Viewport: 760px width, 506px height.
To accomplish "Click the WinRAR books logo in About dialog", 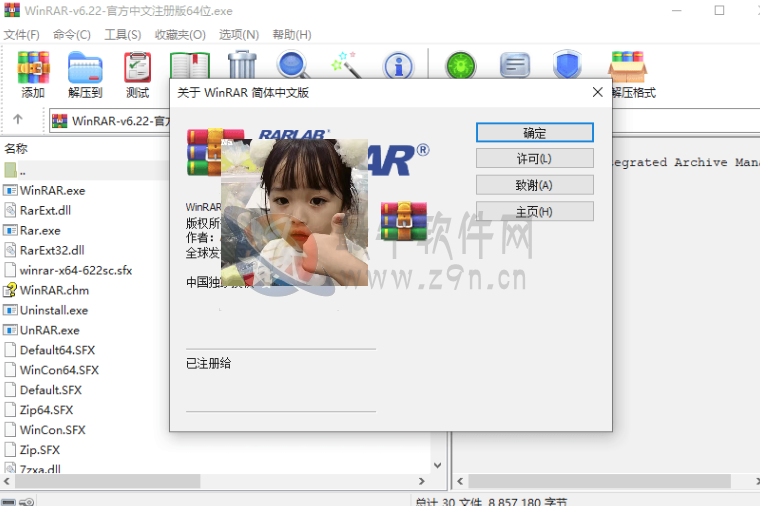I will click(204, 152).
